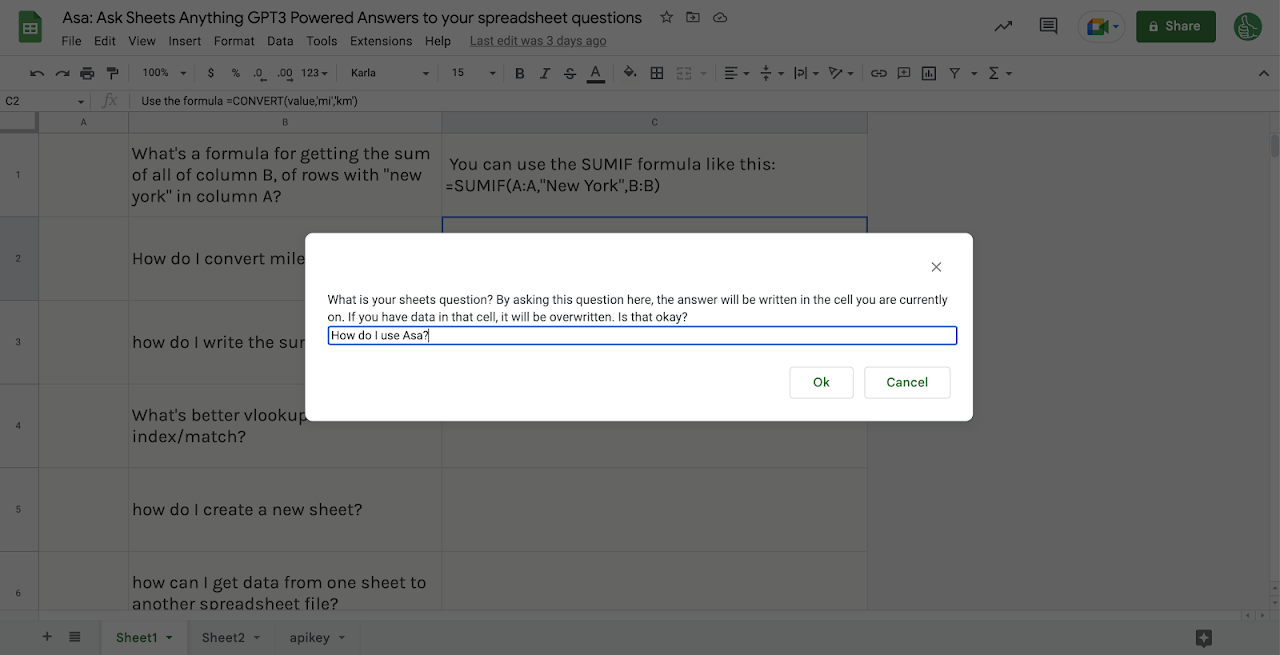Screen dimensions: 1280x655
Task: Click the 'Last edit was 3 days ago' link
Action: [x=538, y=41]
